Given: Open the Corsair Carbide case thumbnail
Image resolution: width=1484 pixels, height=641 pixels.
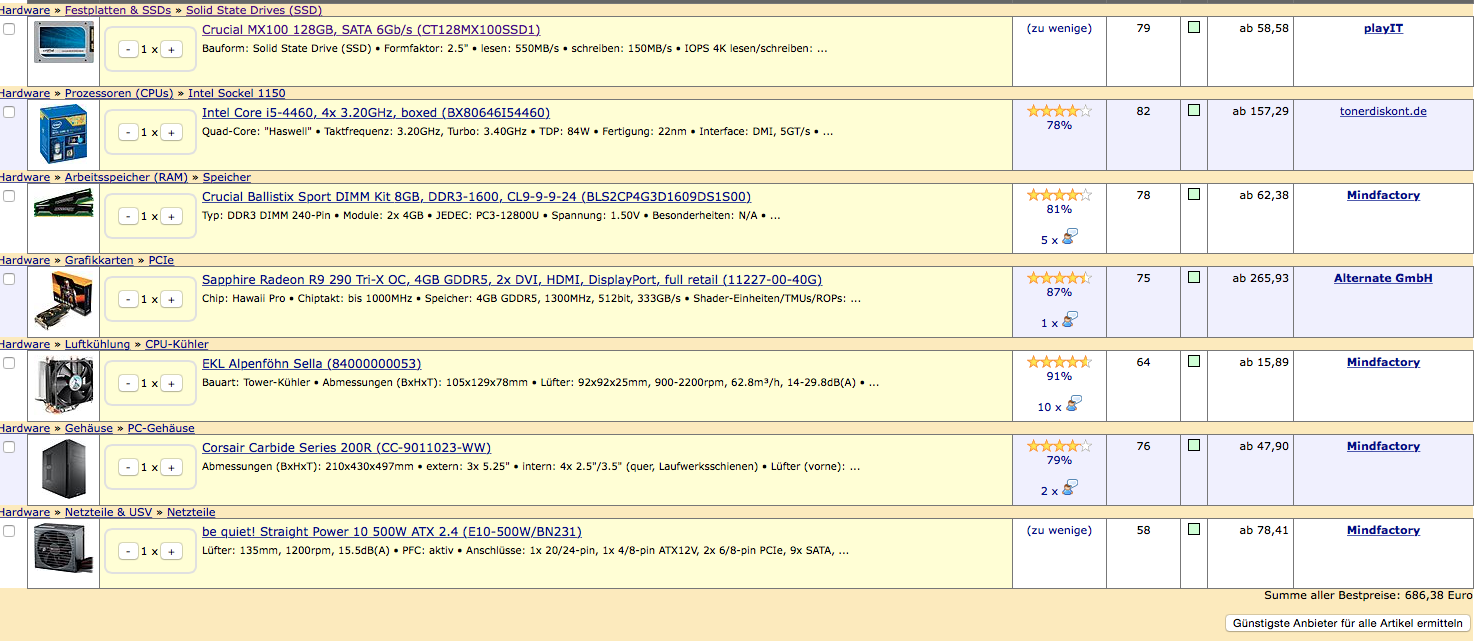Looking at the screenshot, I should point(63,468).
